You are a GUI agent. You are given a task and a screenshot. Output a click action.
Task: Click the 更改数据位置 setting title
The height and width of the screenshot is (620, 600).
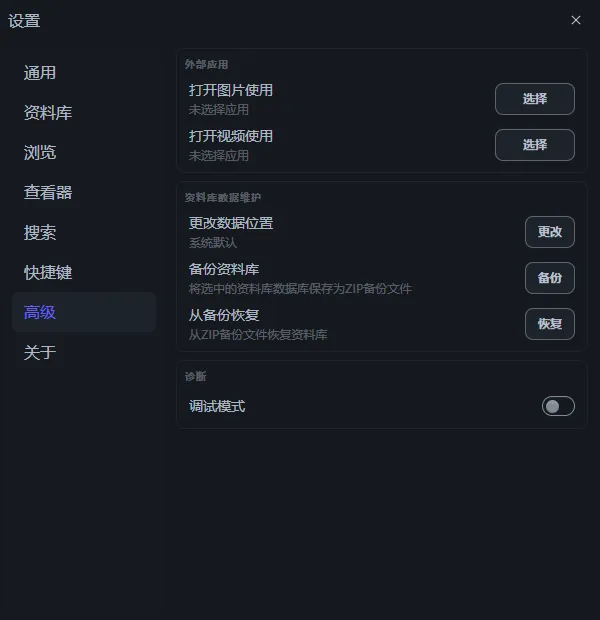pos(231,223)
